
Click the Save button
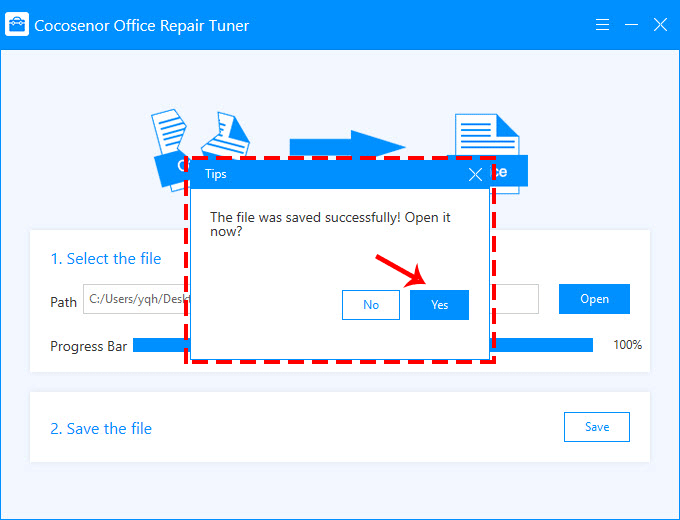pos(597,427)
